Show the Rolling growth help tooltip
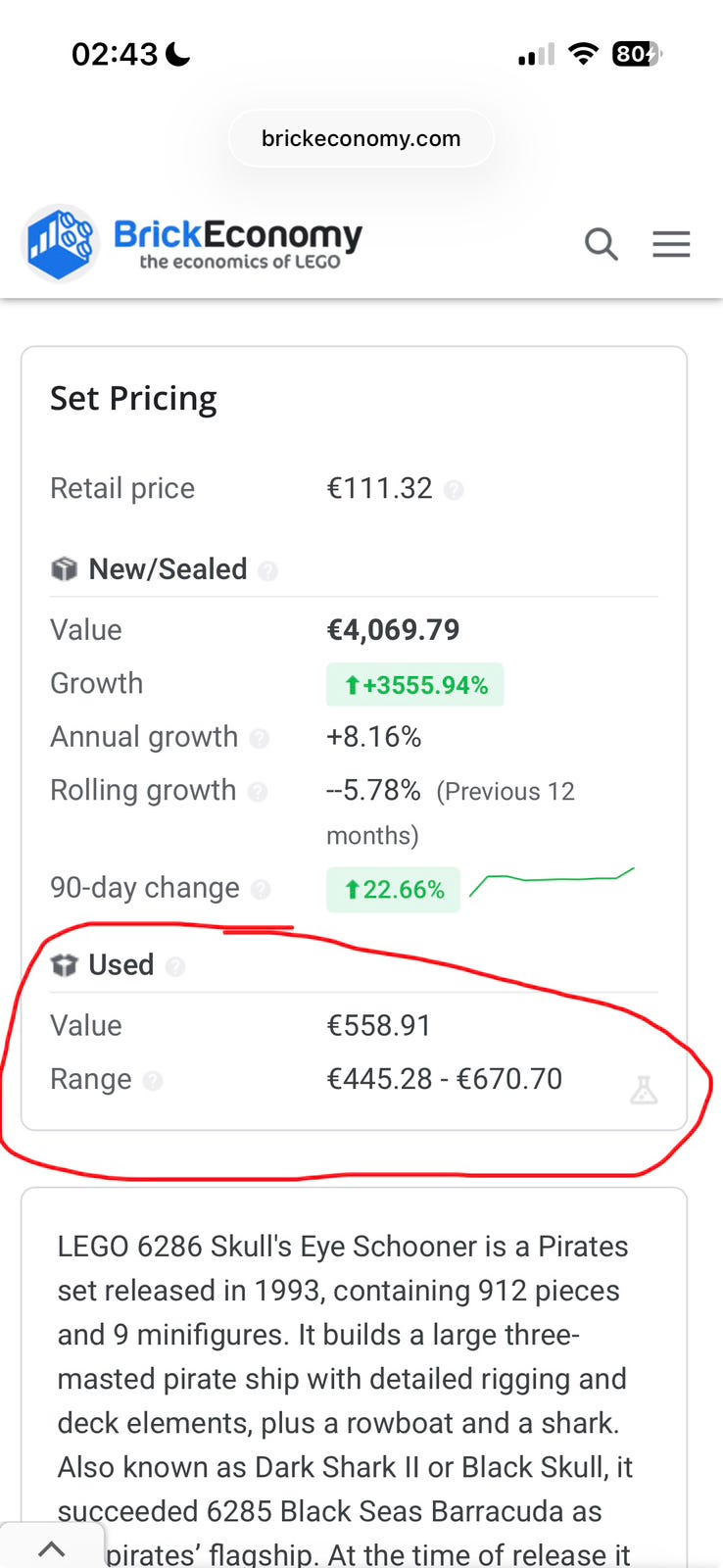 (258, 791)
